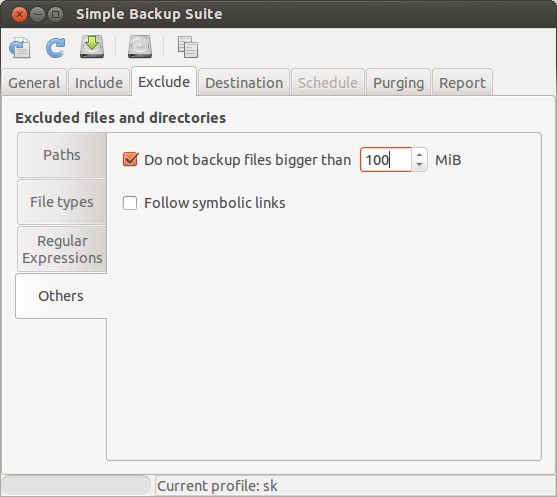Open the Purging tab
This screenshot has height=497, width=557.
399,83
